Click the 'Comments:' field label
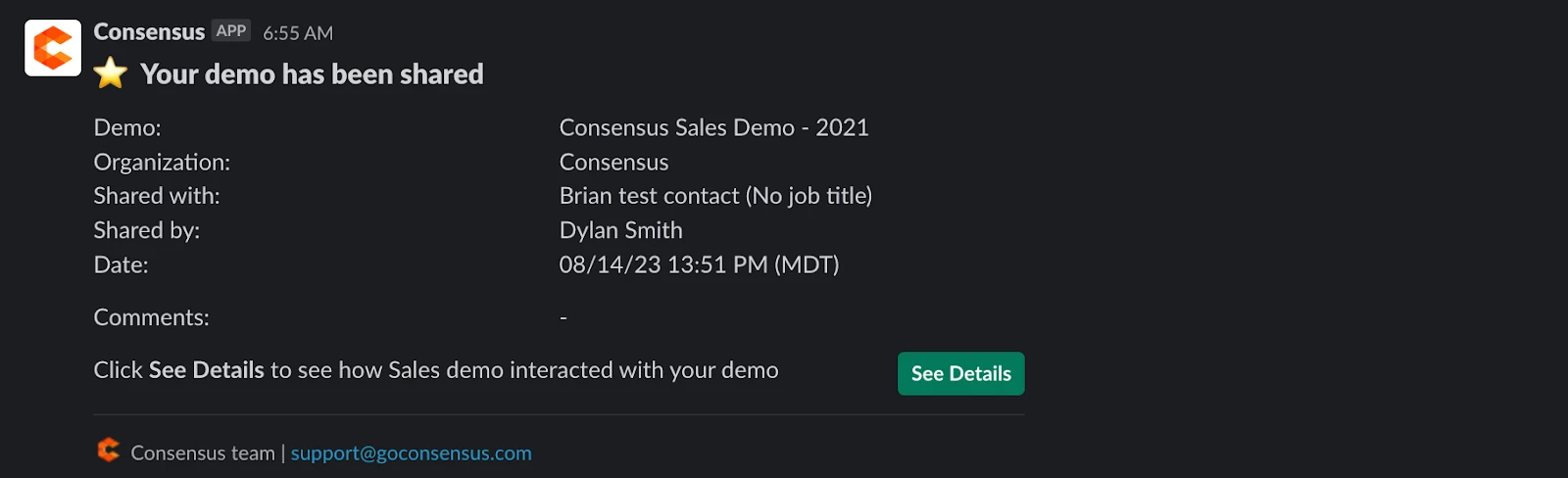The image size is (1568, 478). click(x=151, y=317)
